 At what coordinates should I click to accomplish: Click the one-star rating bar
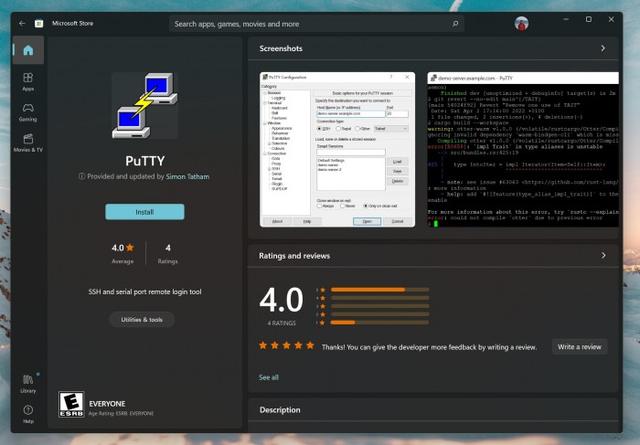click(x=380, y=323)
